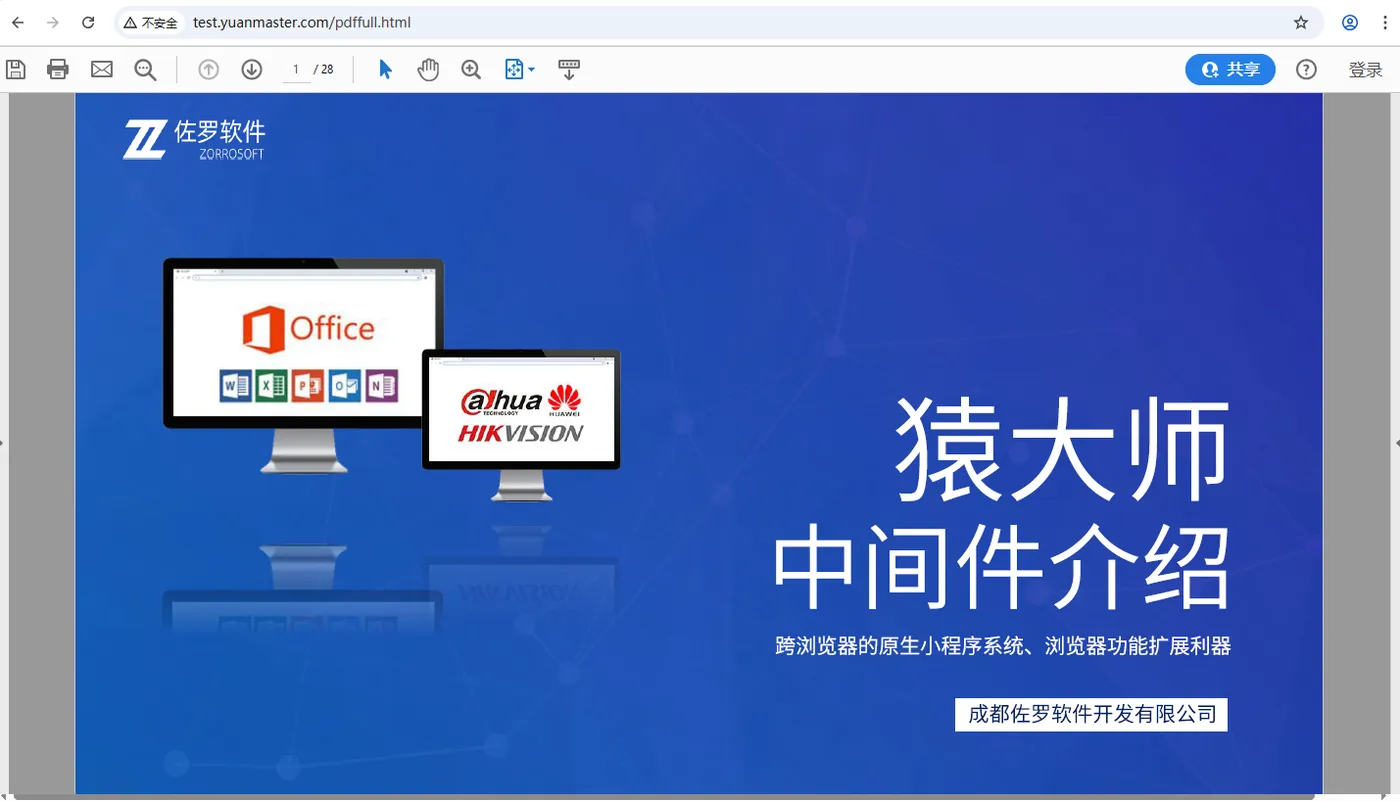Image resolution: width=1400 pixels, height=802 pixels.
Task: Email the PDF document
Action: pos(101,69)
